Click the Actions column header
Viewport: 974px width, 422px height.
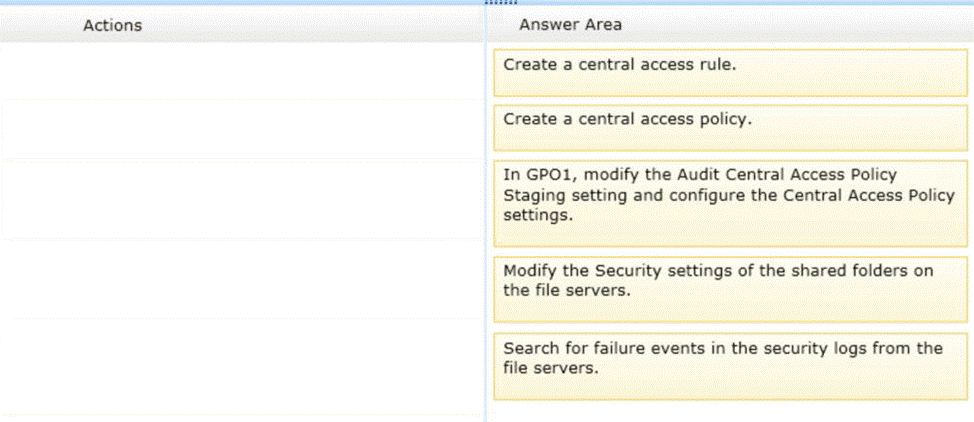point(112,25)
